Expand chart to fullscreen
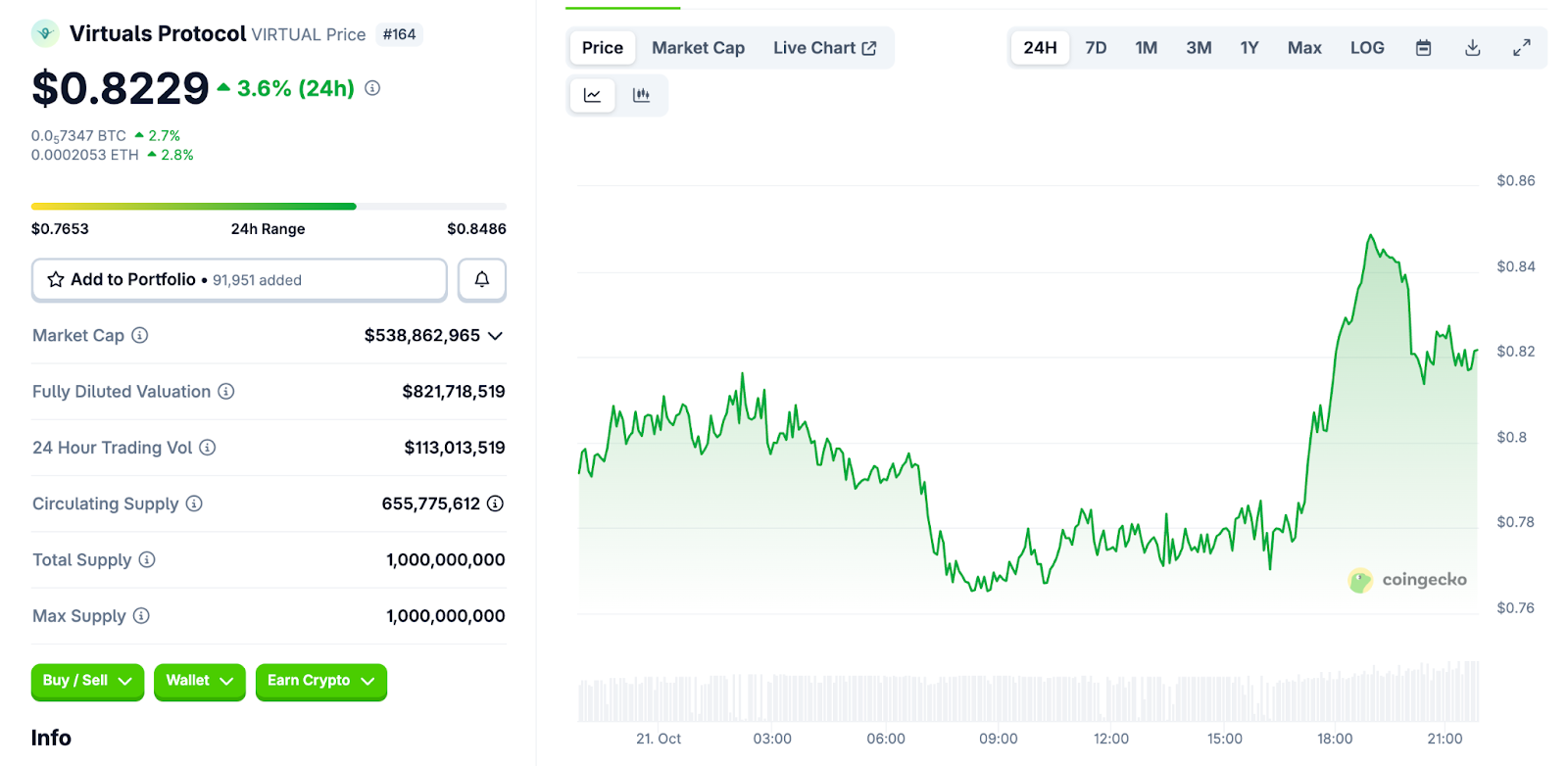Image resolution: width=1568 pixels, height=766 pixels. (1521, 48)
